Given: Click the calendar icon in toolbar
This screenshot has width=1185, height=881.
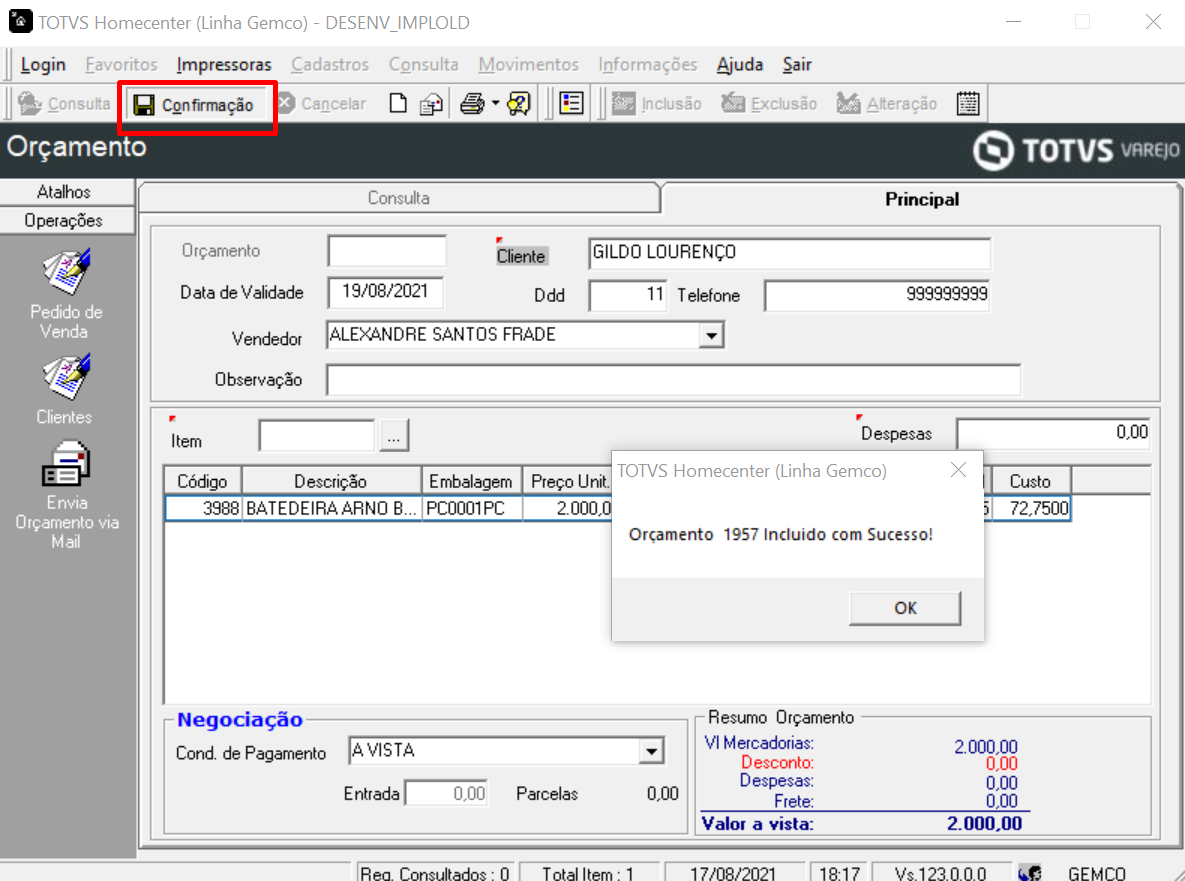Looking at the screenshot, I should point(968,104).
